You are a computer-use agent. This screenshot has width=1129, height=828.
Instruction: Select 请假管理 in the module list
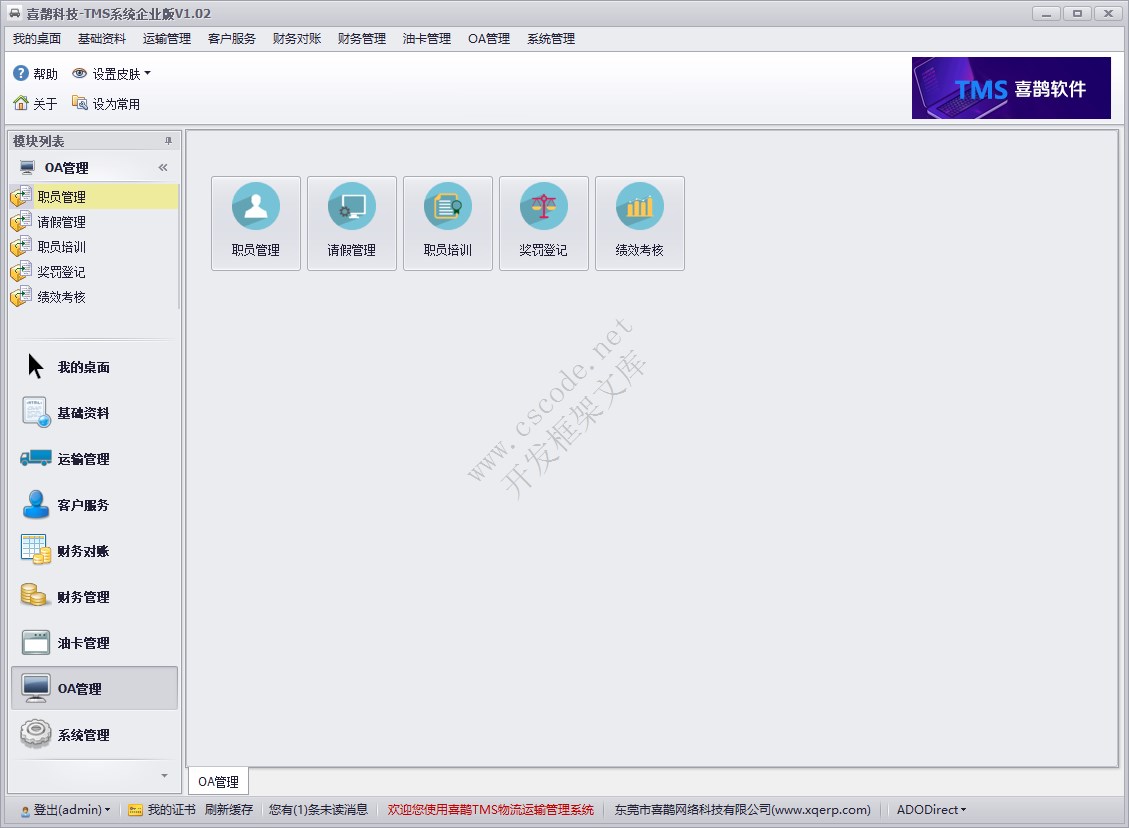pos(94,222)
